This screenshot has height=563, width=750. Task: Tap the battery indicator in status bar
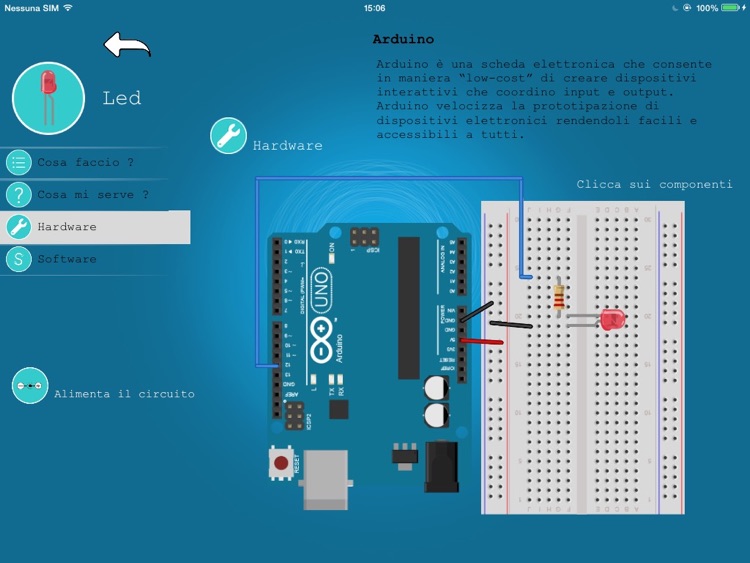[730, 8]
